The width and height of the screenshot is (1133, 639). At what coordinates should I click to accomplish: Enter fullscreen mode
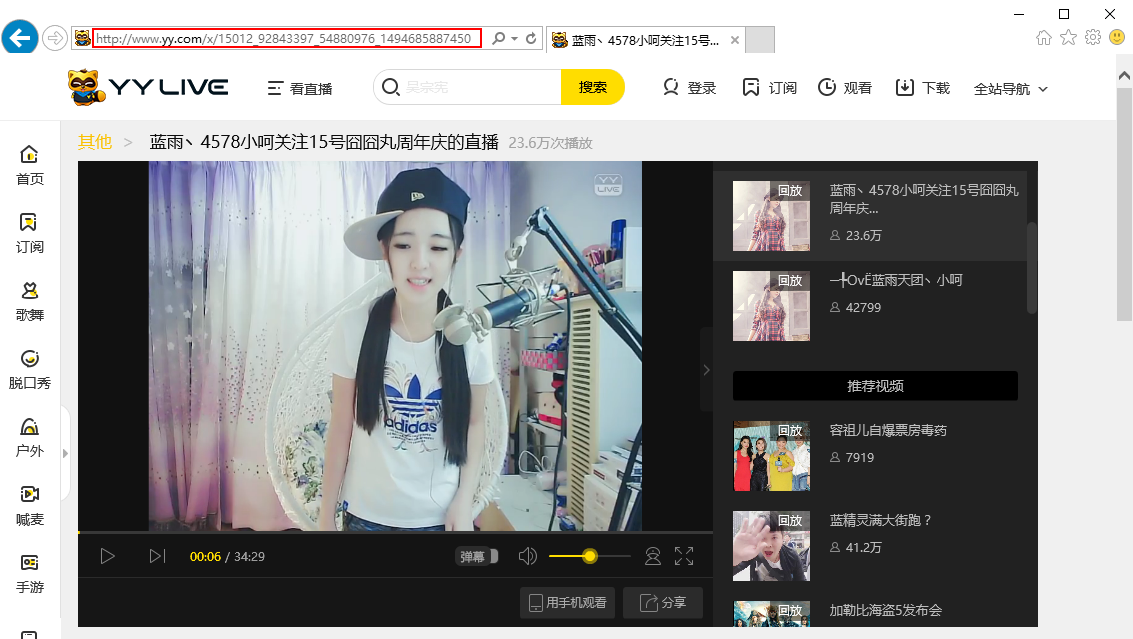(x=684, y=556)
